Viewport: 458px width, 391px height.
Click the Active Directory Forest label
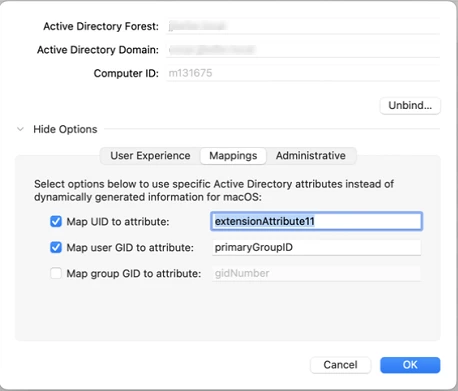click(x=101, y=26)
